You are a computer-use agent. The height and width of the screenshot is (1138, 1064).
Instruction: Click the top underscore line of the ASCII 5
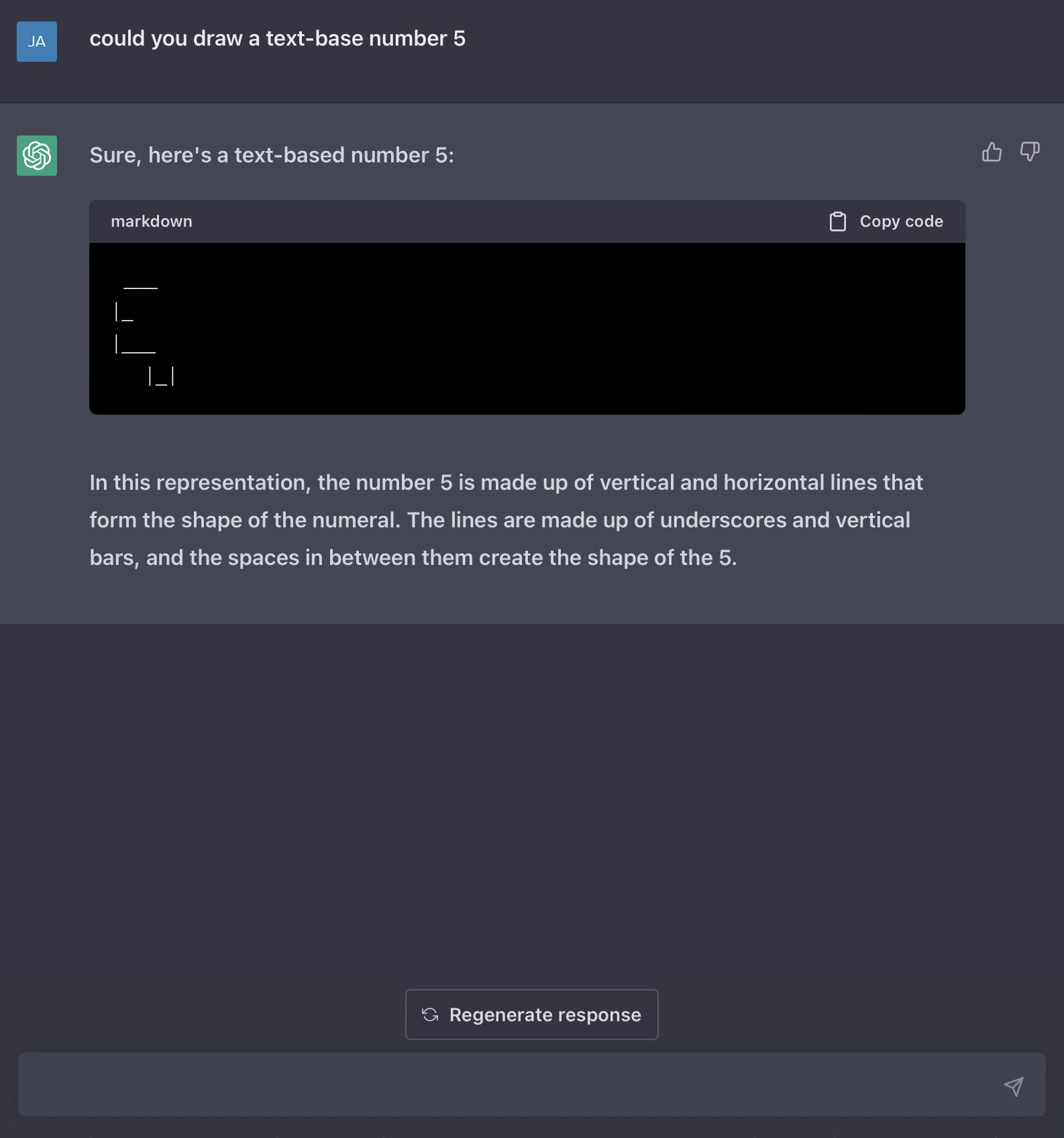coord(141,287)
